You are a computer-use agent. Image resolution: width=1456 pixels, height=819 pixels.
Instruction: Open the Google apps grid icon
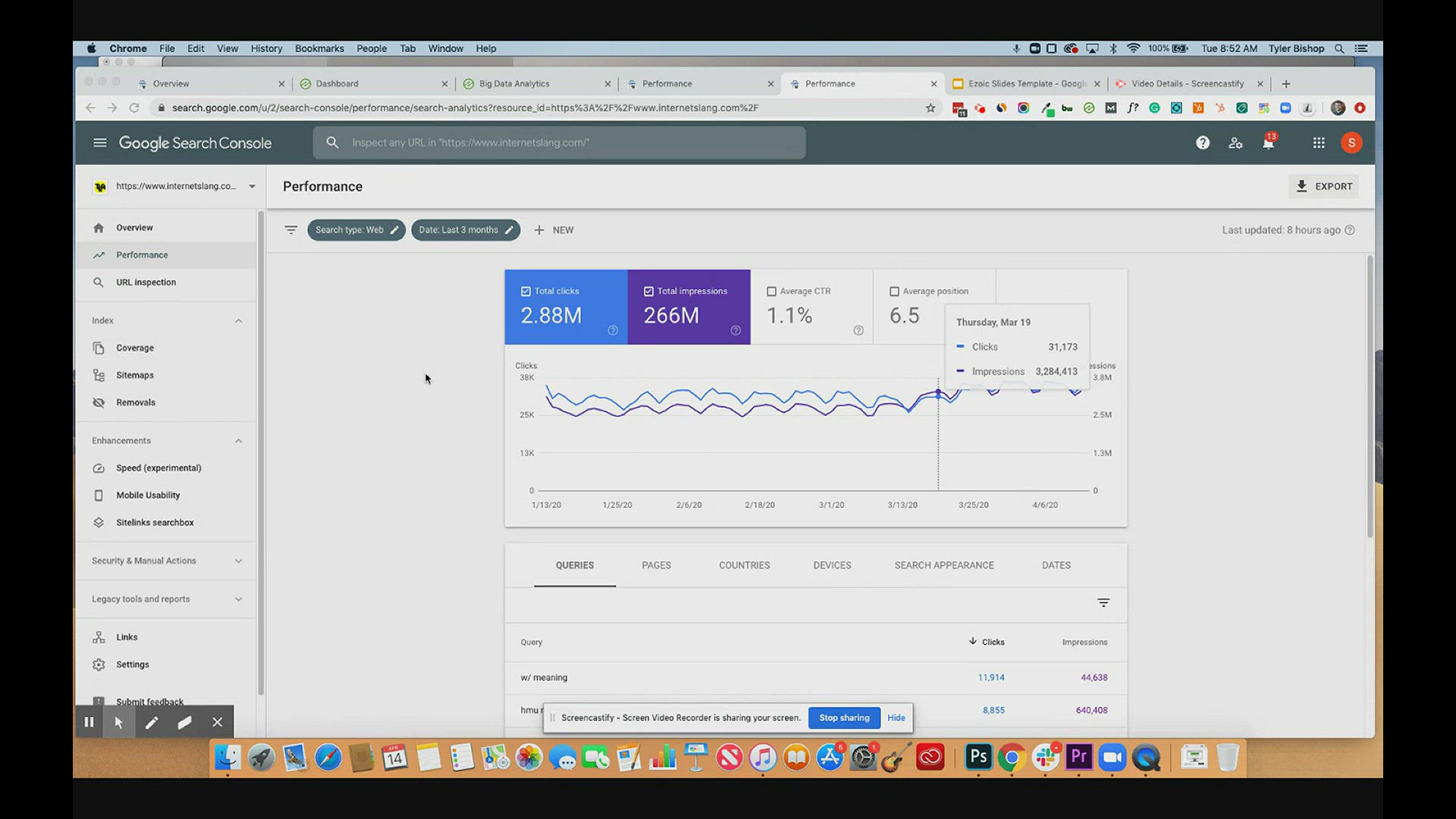[x=1319, y=143]
